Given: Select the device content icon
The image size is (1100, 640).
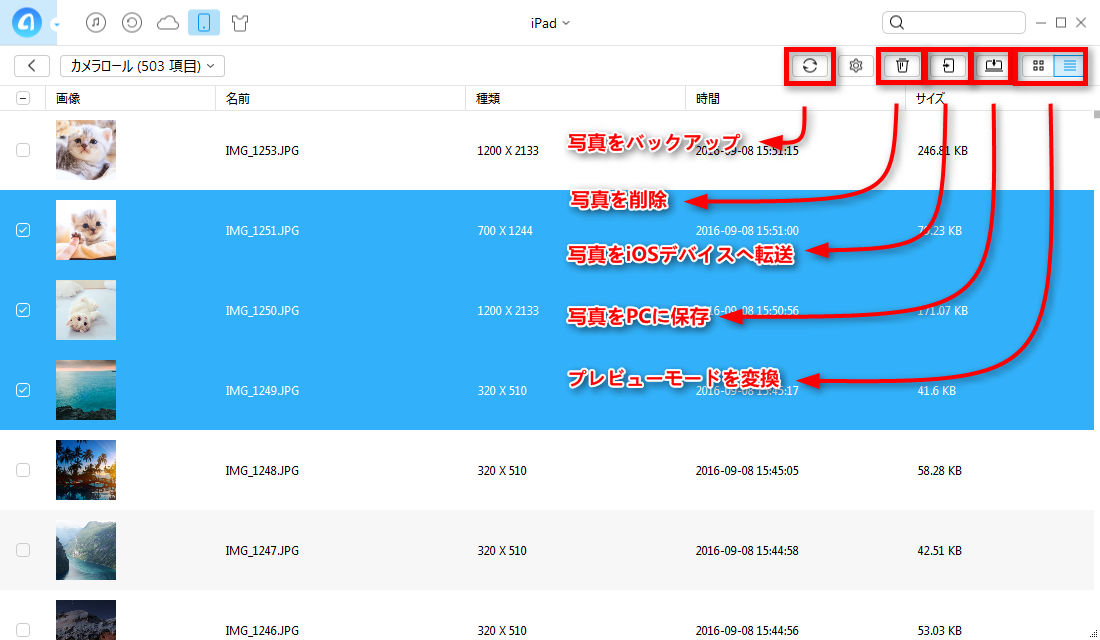Looking at the screenshot, I should 204,22.
